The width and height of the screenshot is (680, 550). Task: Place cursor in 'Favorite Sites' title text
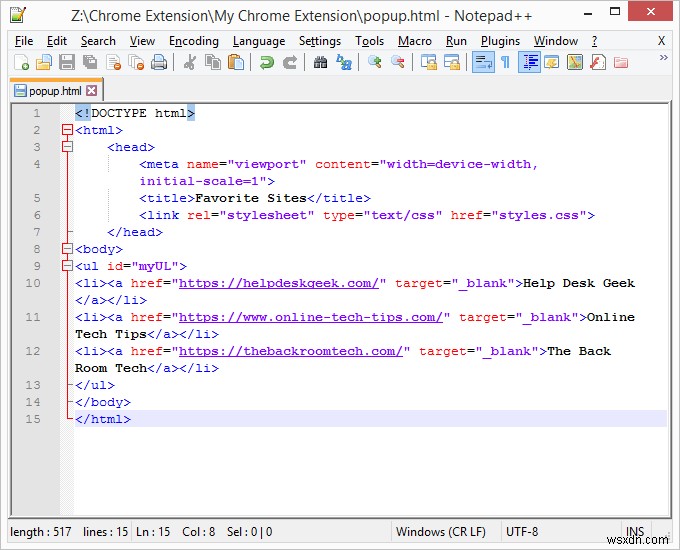[251, 198]
